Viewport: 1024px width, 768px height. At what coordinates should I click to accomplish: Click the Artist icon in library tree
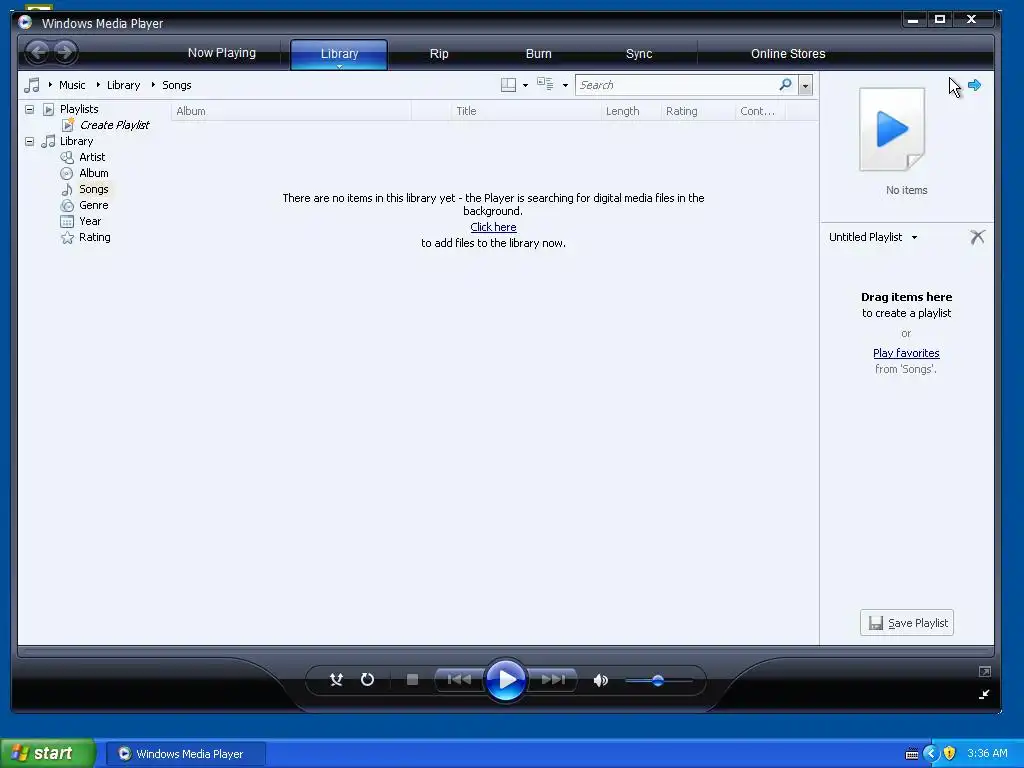(67, 157)
